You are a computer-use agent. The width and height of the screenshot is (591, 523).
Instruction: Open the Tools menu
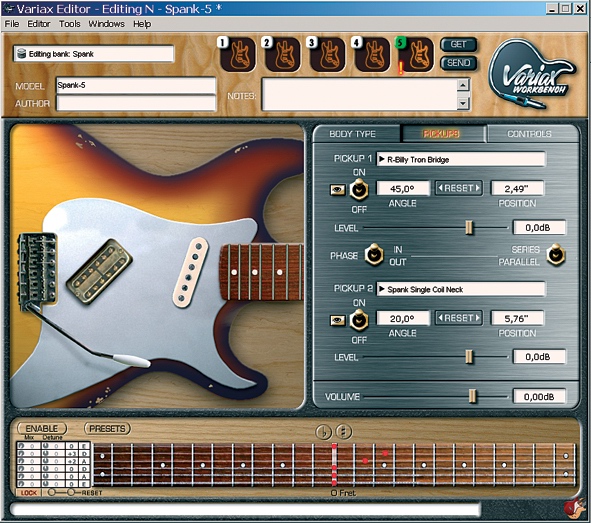(69, 24)
